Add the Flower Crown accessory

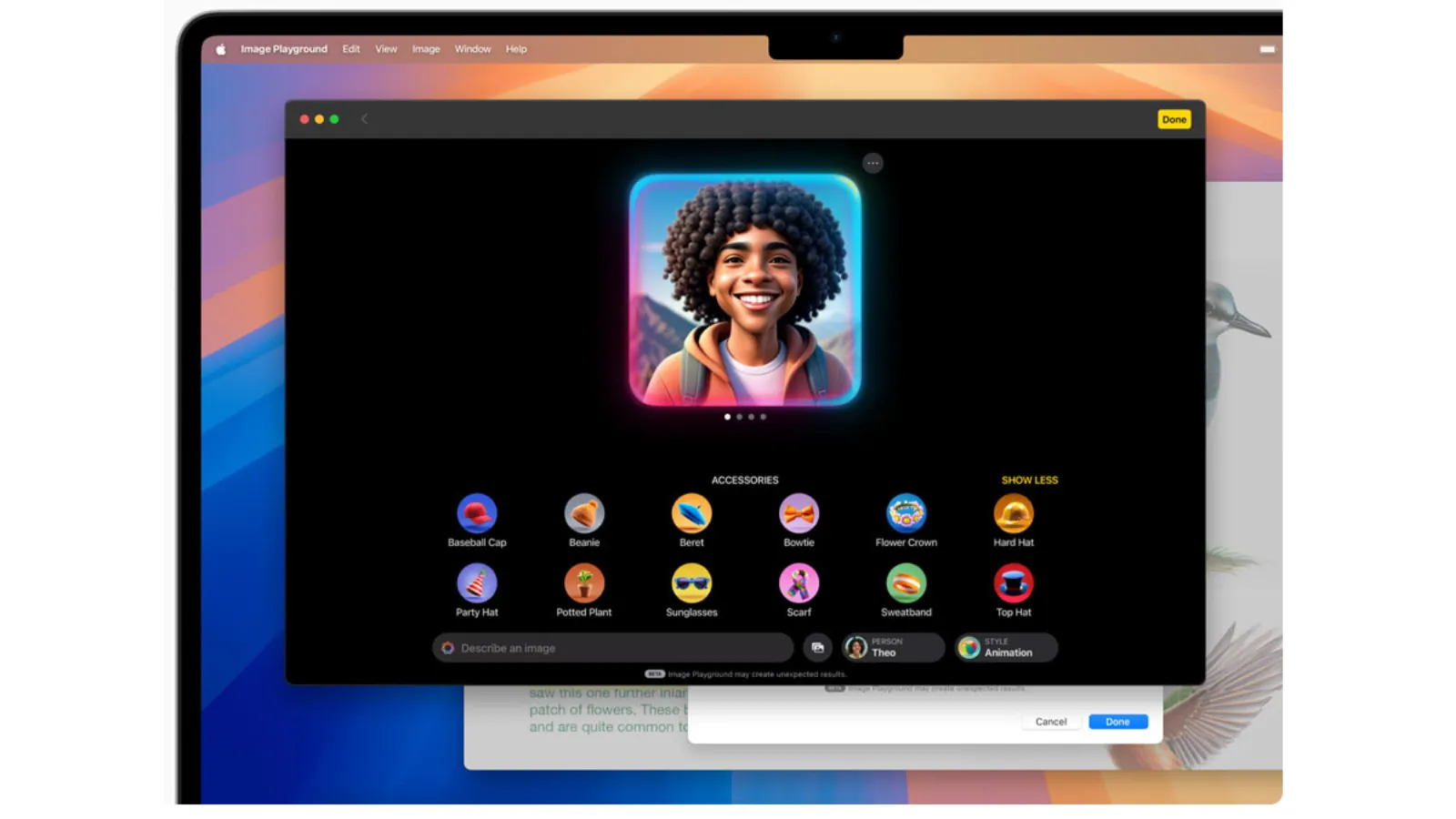pos(905,514)
